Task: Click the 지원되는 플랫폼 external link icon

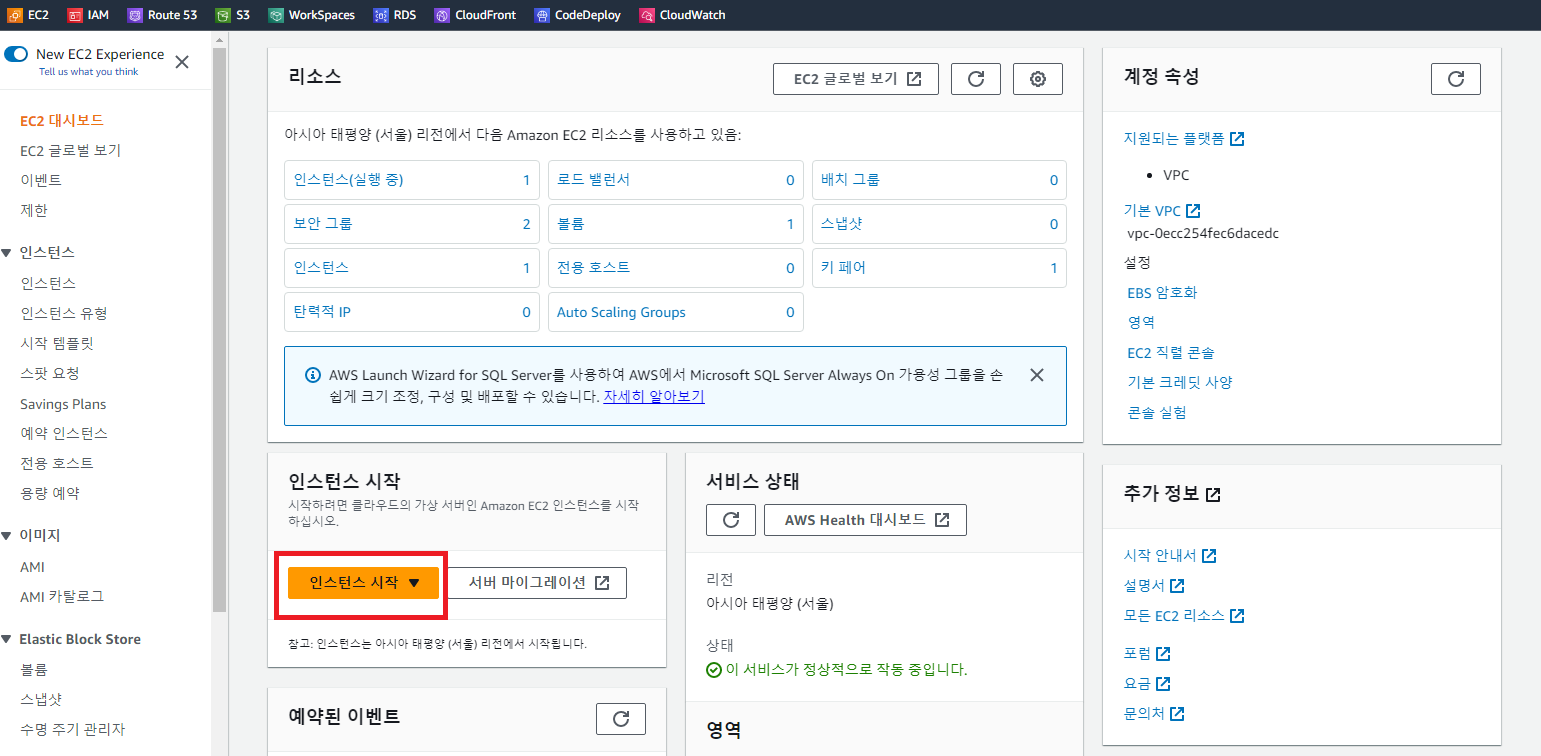Action: tap(1237, 139)
